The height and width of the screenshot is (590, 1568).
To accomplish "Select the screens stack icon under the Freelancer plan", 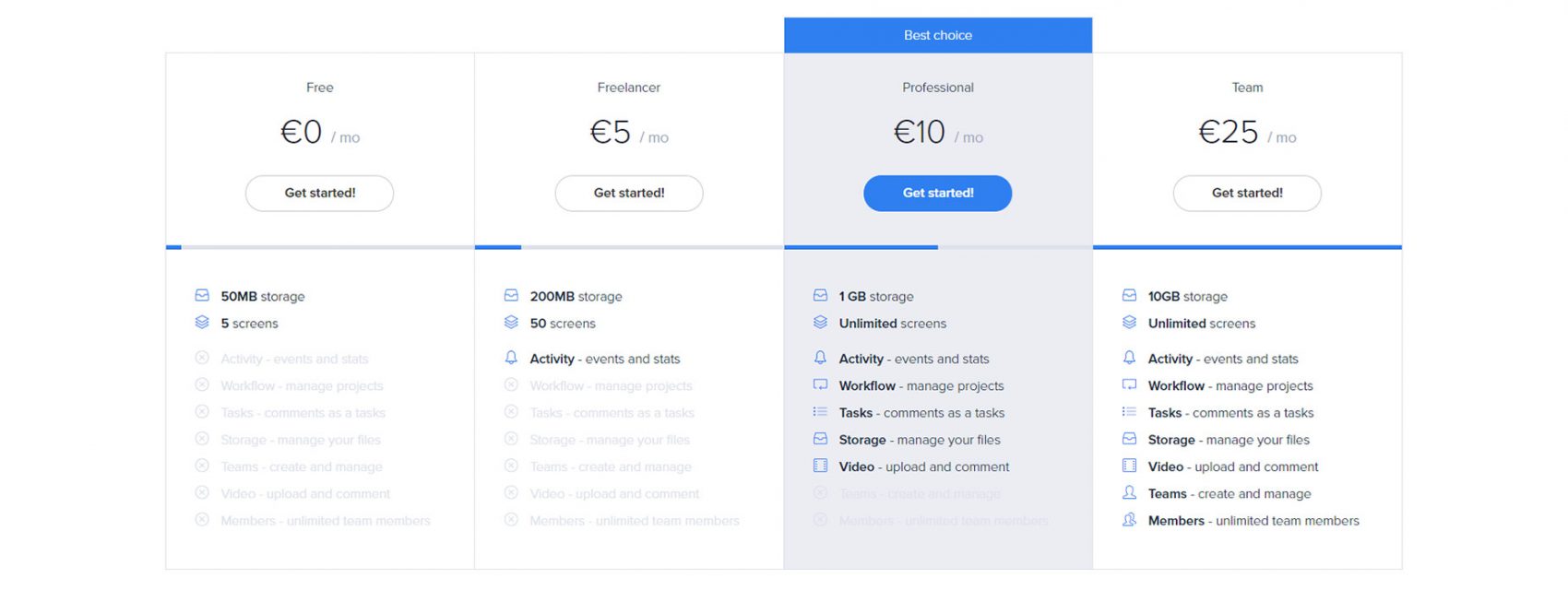I will (513, 323).
